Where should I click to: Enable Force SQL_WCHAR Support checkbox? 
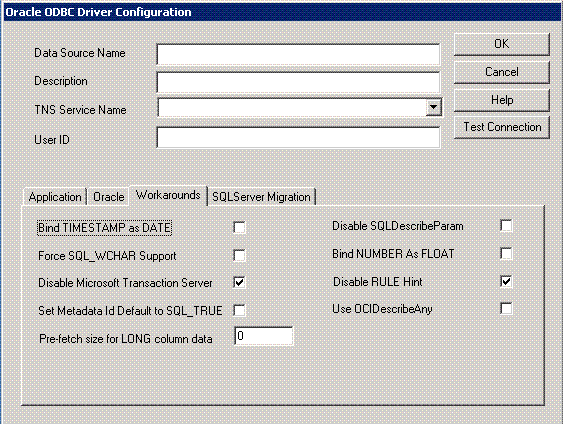click(x=239, y=255)
